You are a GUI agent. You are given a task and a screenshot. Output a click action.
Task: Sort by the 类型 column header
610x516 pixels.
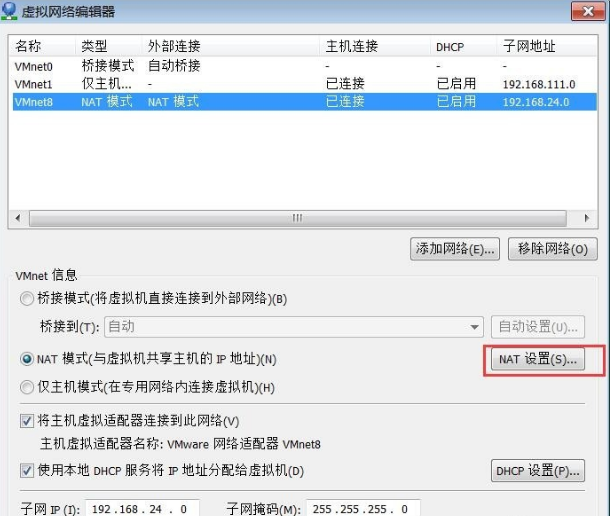[108, 46]
